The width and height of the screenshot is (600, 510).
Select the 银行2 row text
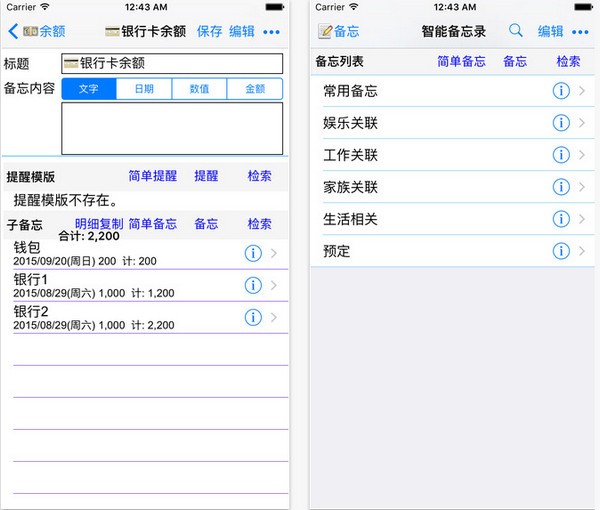pos(94,318)
